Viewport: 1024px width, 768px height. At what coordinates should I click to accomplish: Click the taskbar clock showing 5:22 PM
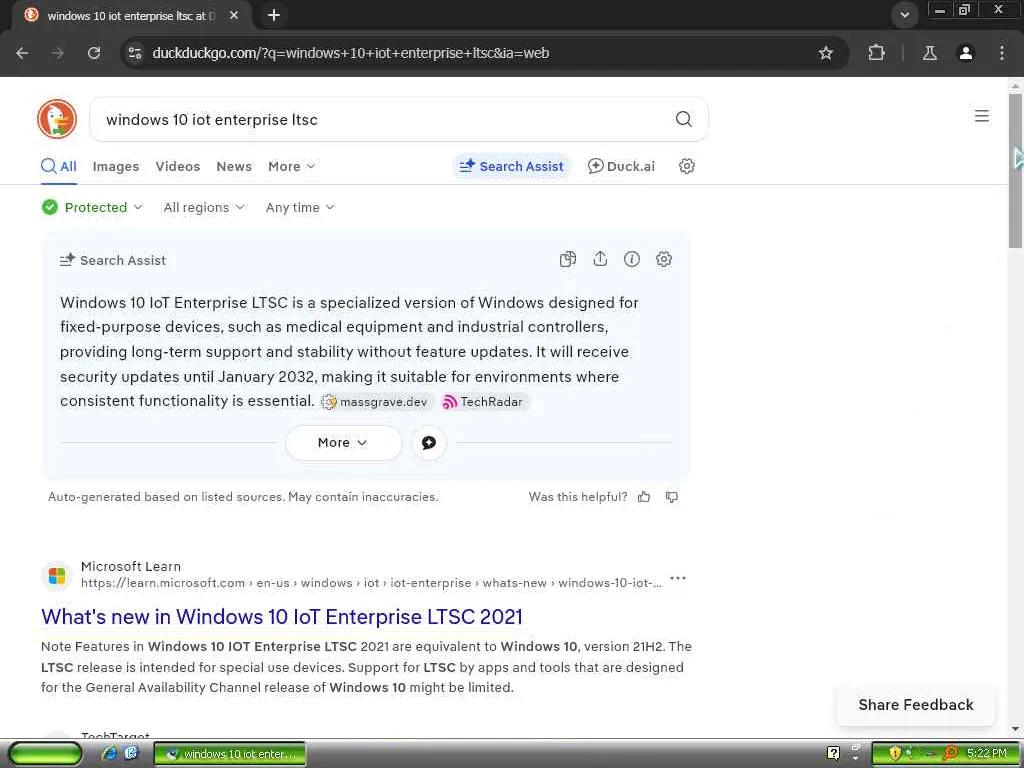pyautogui.click(x=987, y=753)
